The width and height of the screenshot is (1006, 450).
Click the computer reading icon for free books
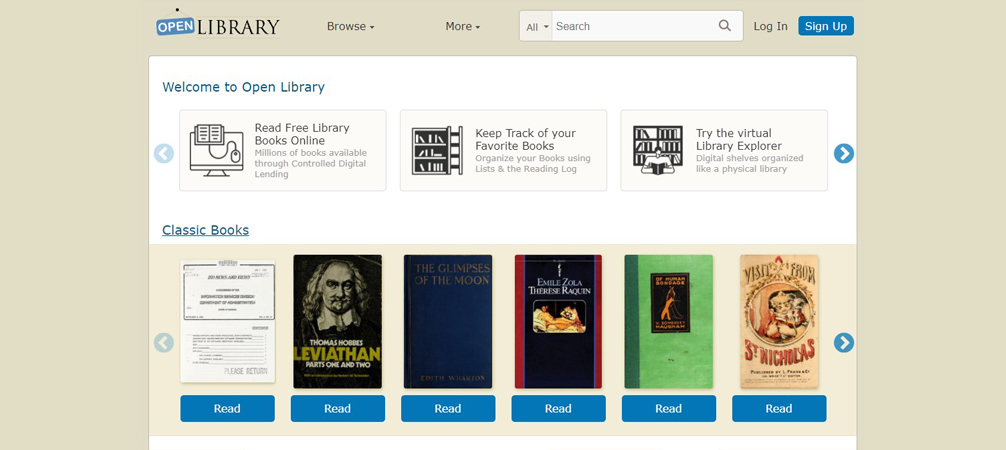tap(217, 150)
